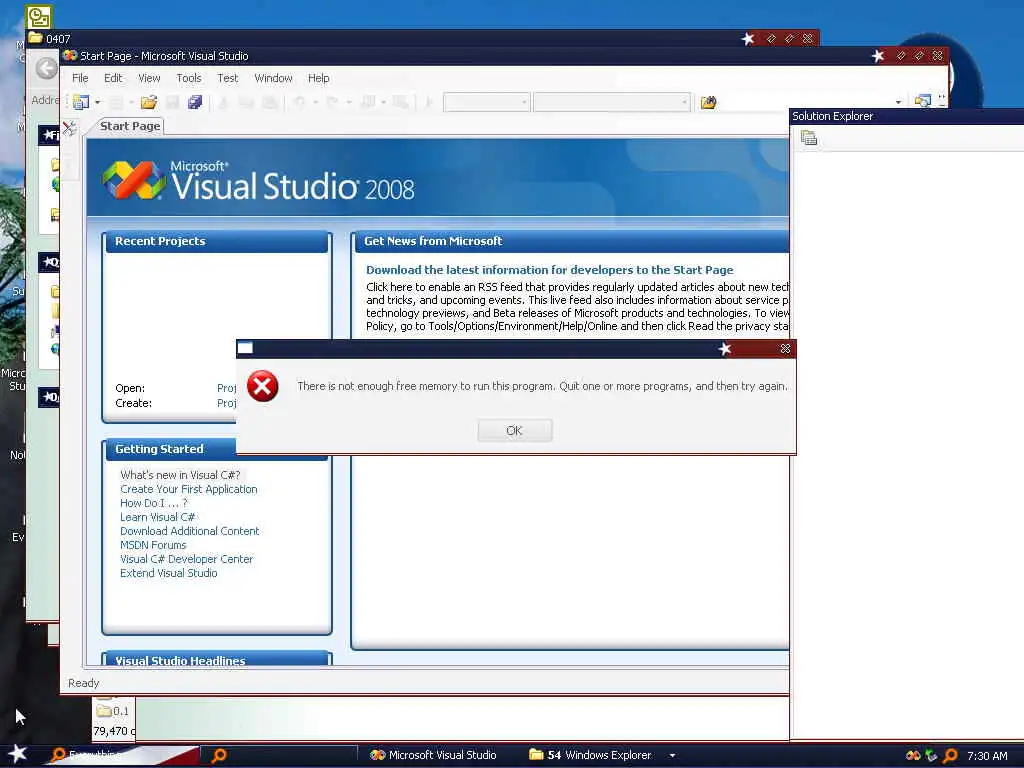Image resolution: width=1024 pixels, height=768 pixels.
Task: Click the desktop icon at top-left corner
Action: 39,17
